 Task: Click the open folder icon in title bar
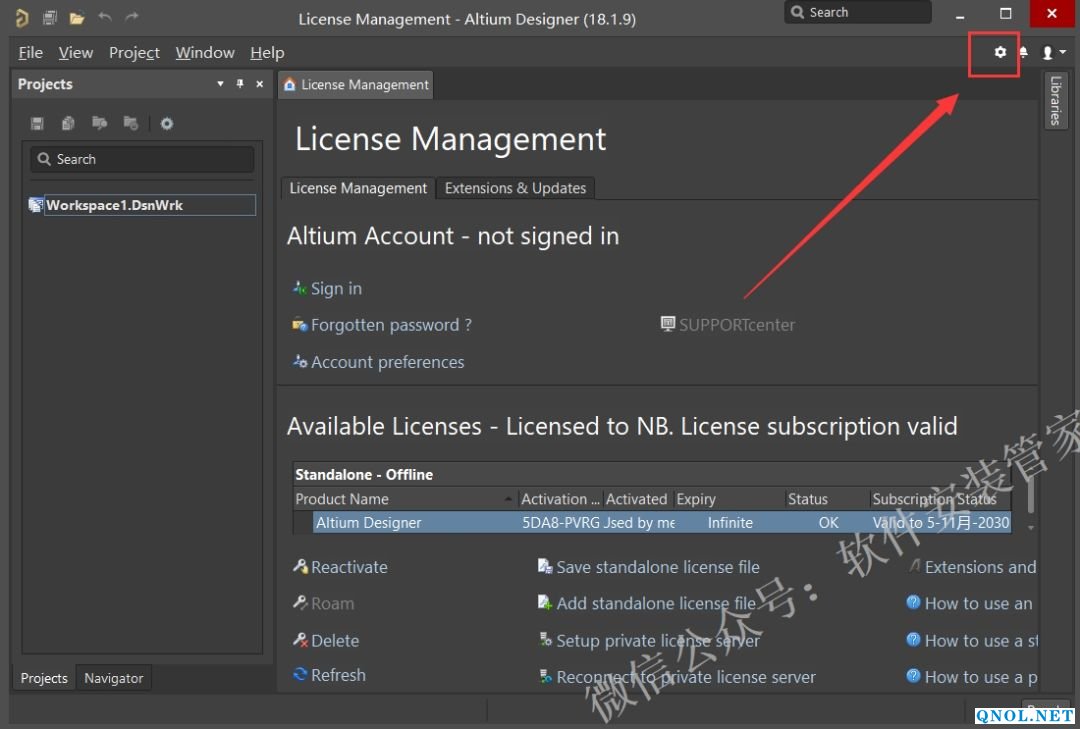click(76, 18)
